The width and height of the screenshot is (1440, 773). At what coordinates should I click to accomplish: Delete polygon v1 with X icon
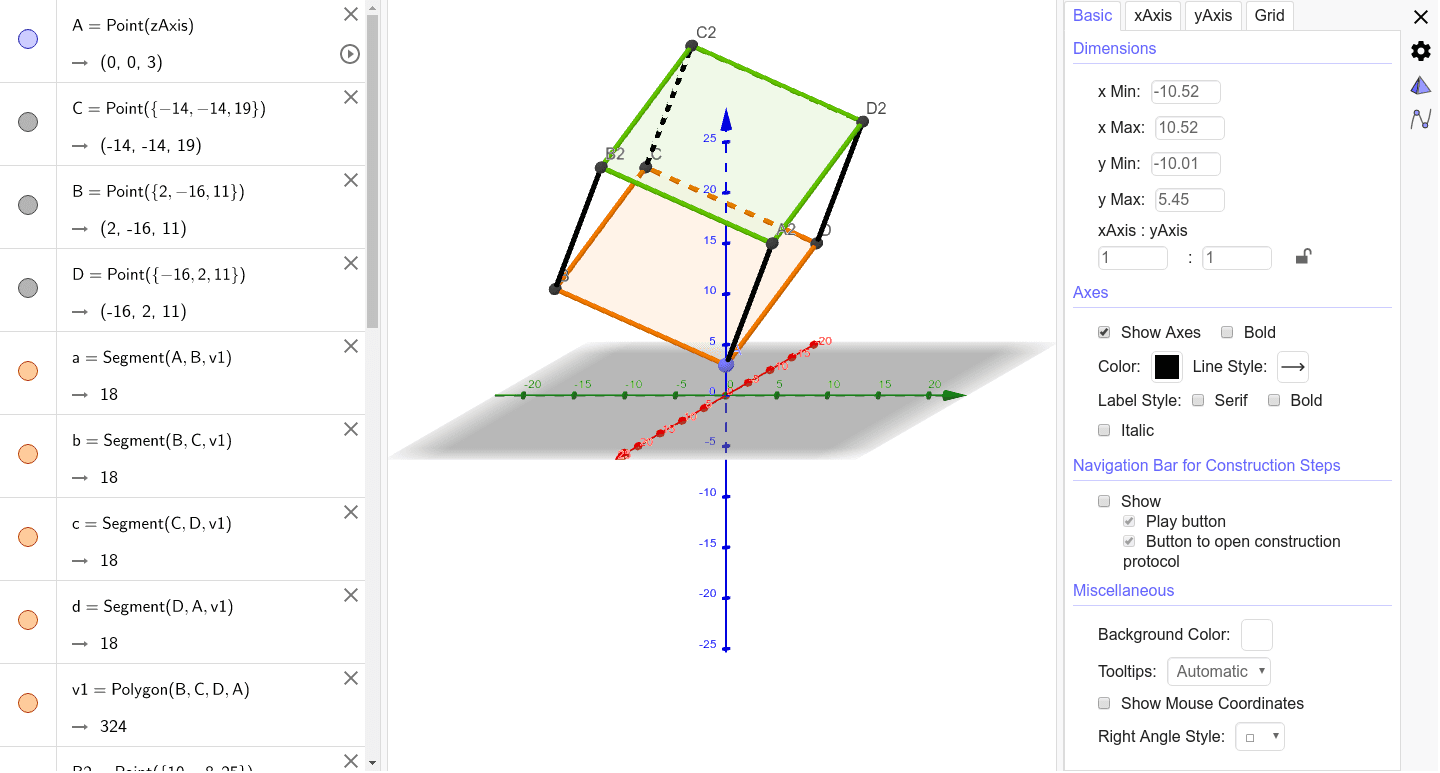[350, 678]
